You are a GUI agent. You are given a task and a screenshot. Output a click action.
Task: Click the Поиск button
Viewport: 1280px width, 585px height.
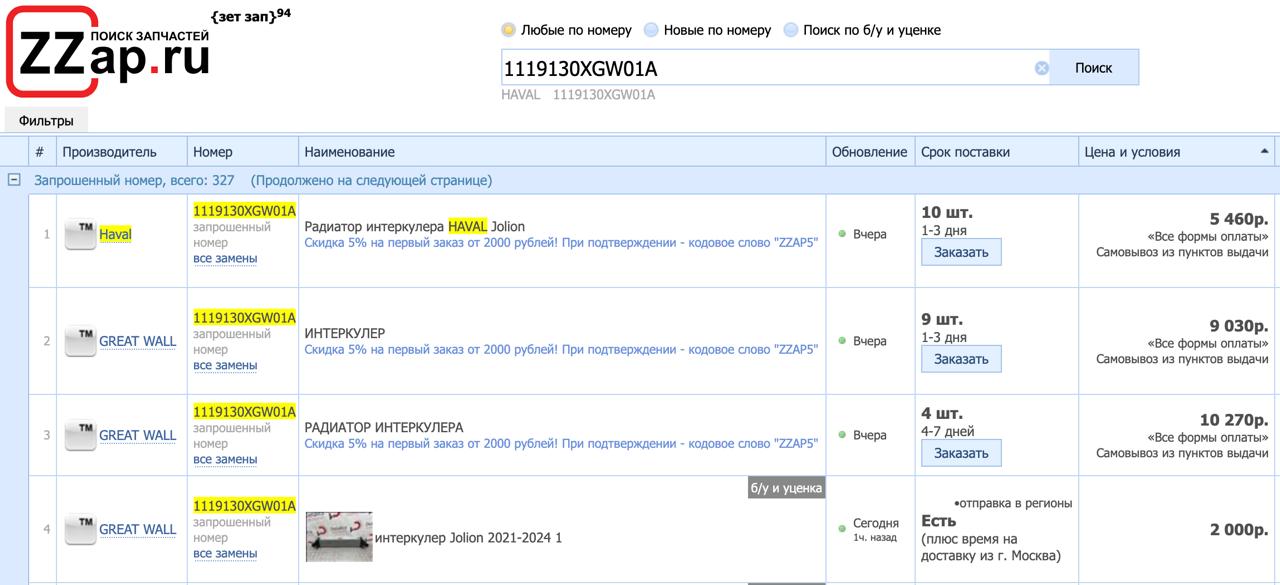pos(1093,68)
